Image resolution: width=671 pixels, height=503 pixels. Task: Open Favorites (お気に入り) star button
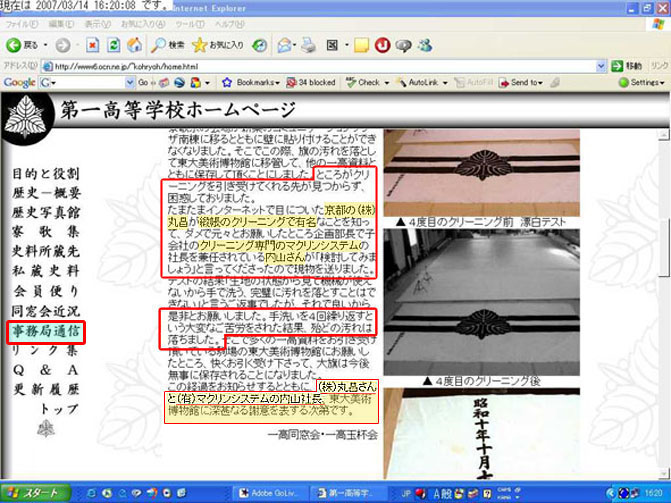218,45
